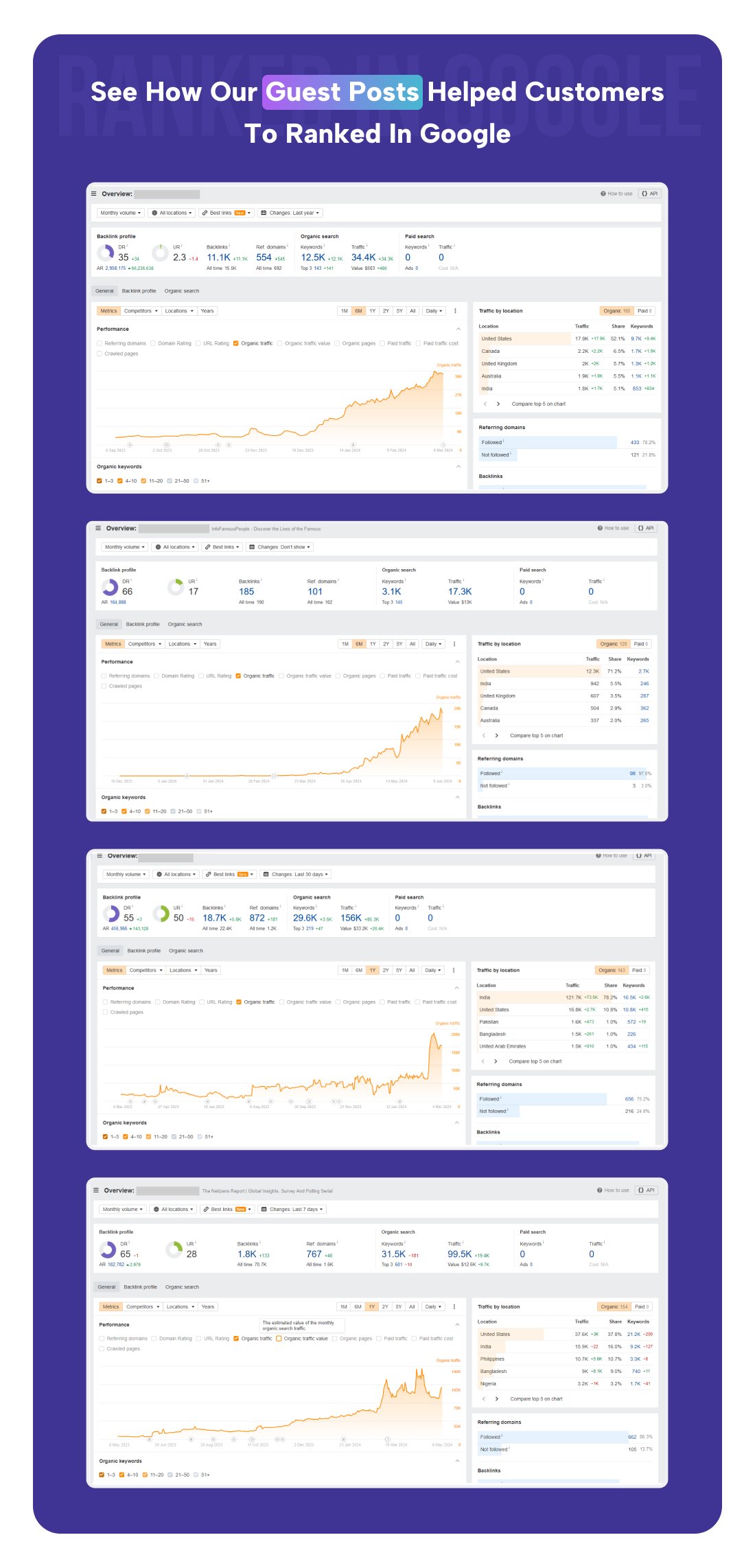Click the API braces icon in DR 55 dashboard
Image resolution: width=755 pixels, height=1568 pixels.
pyautogui.click(x=639, y=855)
